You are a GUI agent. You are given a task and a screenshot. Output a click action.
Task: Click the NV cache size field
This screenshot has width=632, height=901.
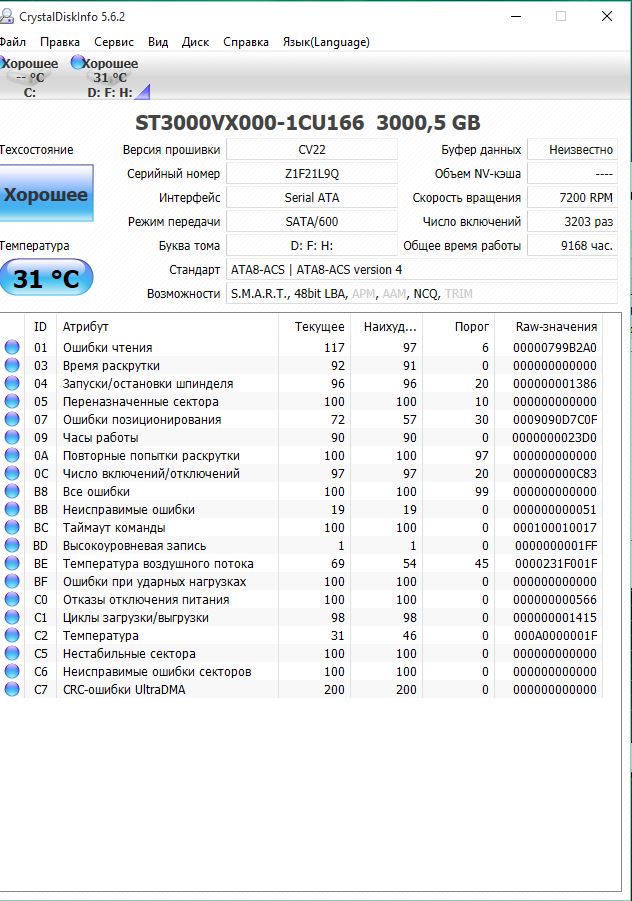572,174
